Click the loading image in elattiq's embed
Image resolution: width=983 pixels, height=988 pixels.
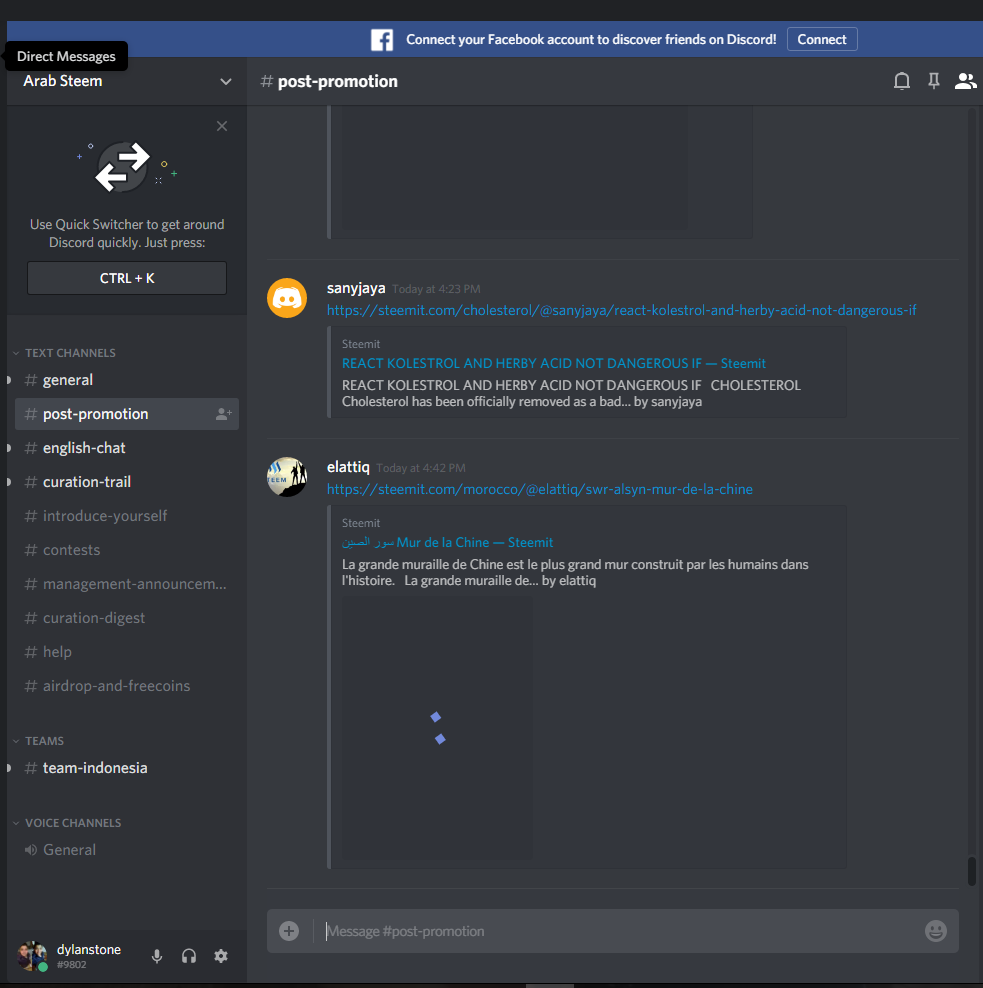tap(437, 728)
